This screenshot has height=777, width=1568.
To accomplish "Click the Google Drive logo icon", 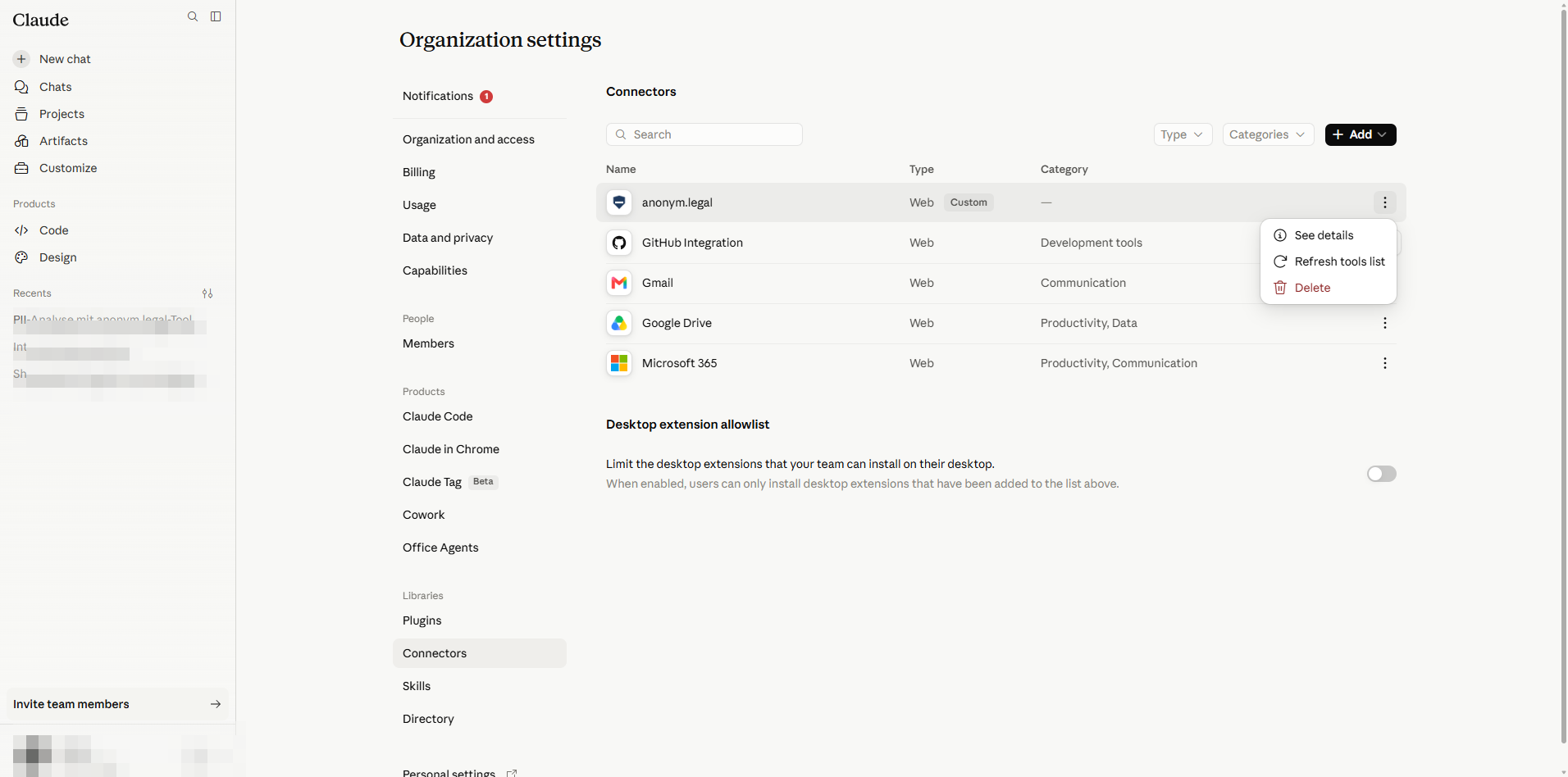I will [x=619, y=323].
